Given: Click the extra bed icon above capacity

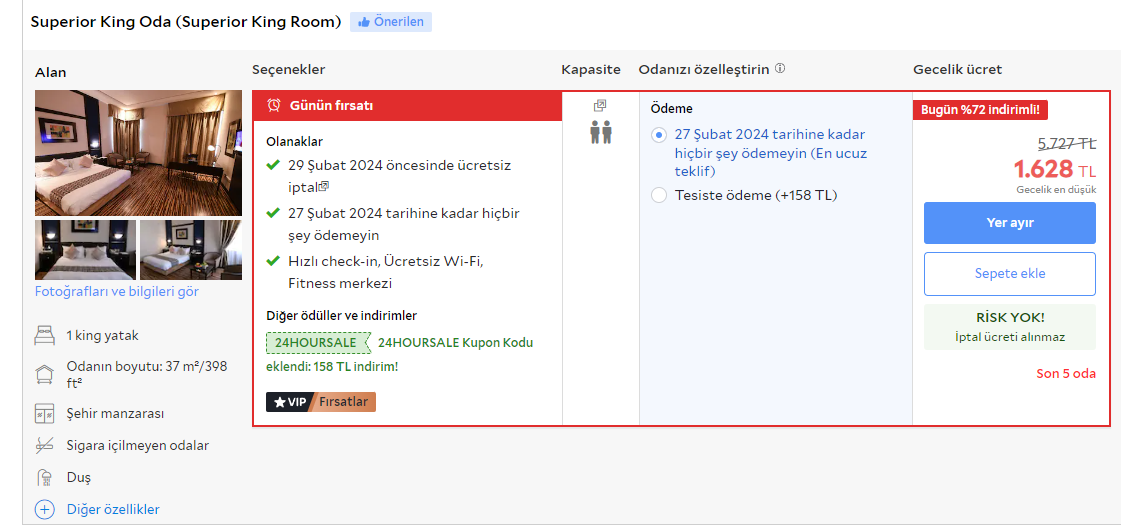Looking at the screenshot, I should tap(600, 105).
